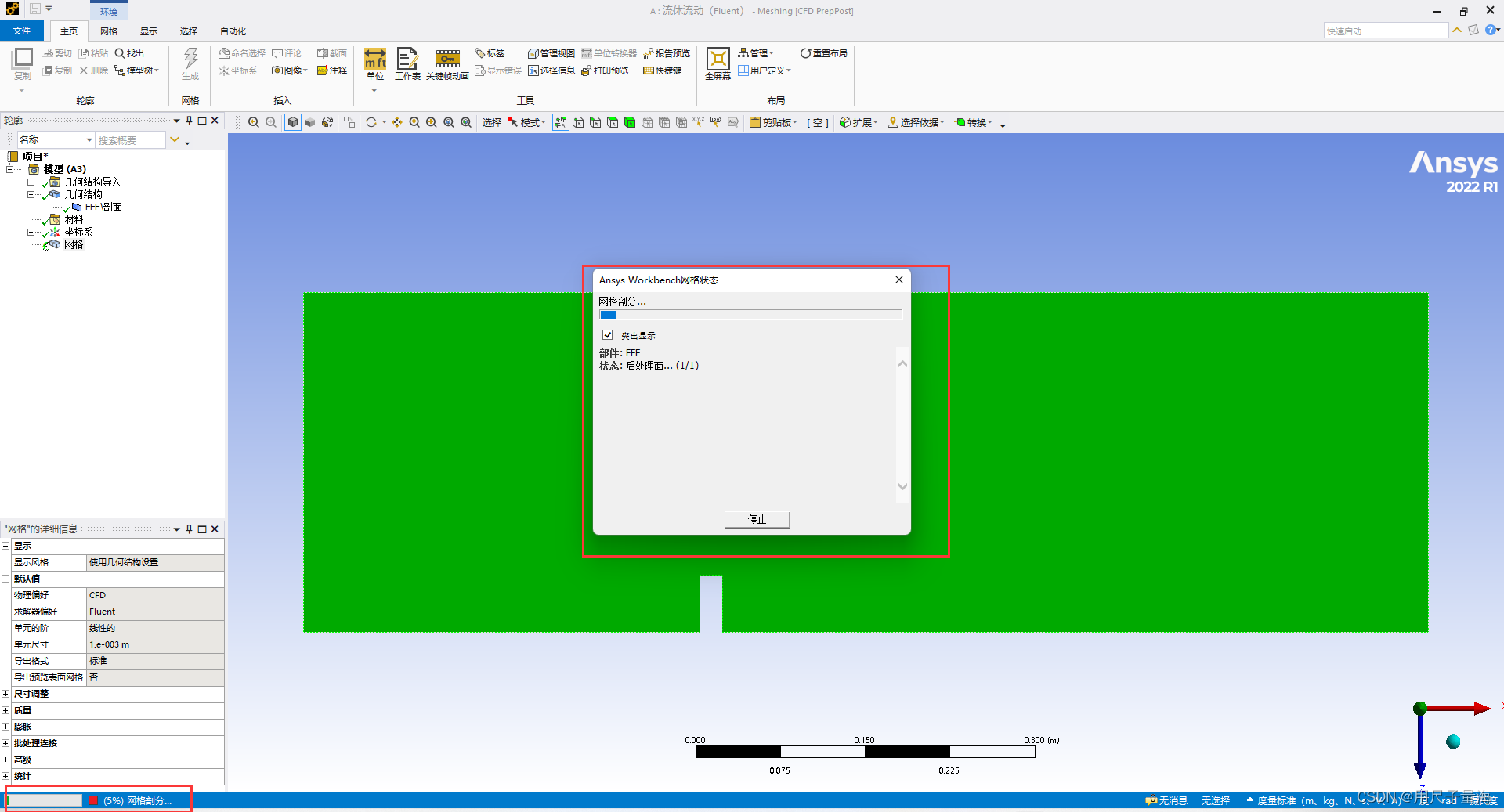Image resolution: width=1504 pixels, height=812 pixels.
Task: Open the 名称 filter dropdown
Action: 56,139
